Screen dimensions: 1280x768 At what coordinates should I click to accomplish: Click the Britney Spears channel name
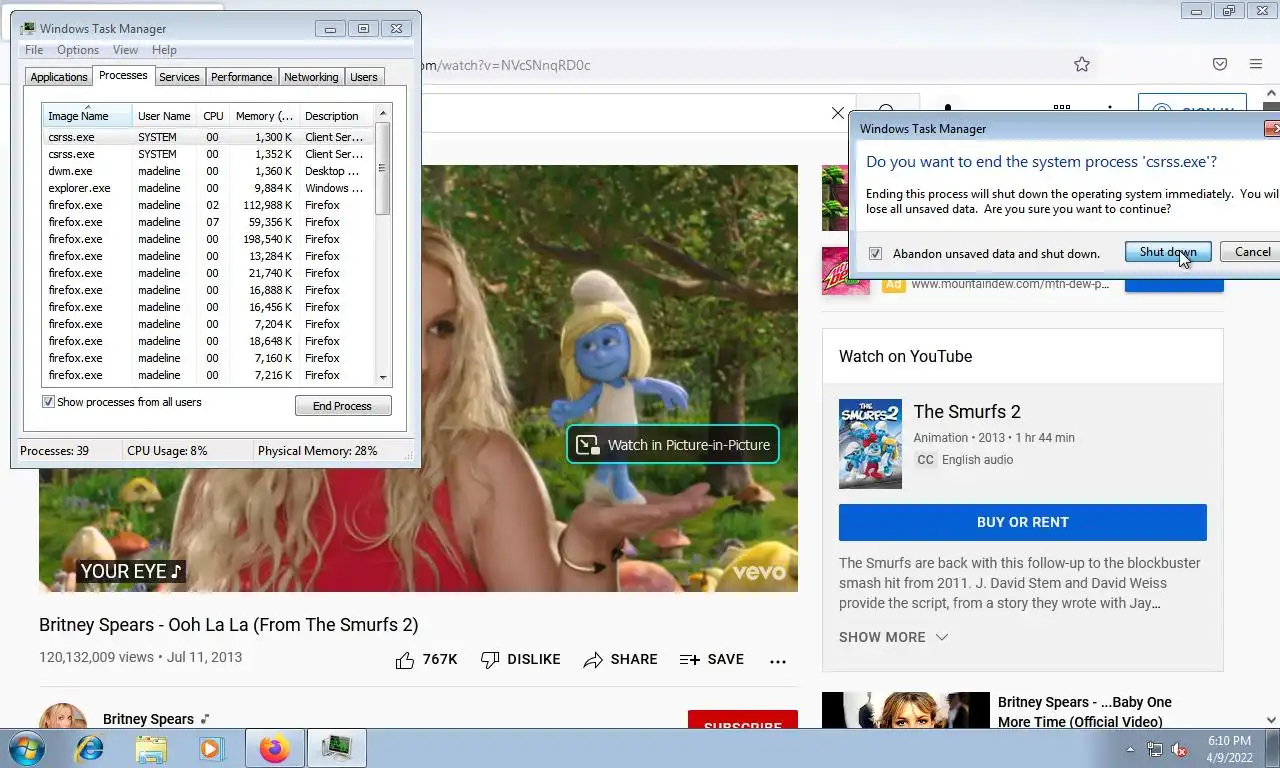tap(148, 719)
